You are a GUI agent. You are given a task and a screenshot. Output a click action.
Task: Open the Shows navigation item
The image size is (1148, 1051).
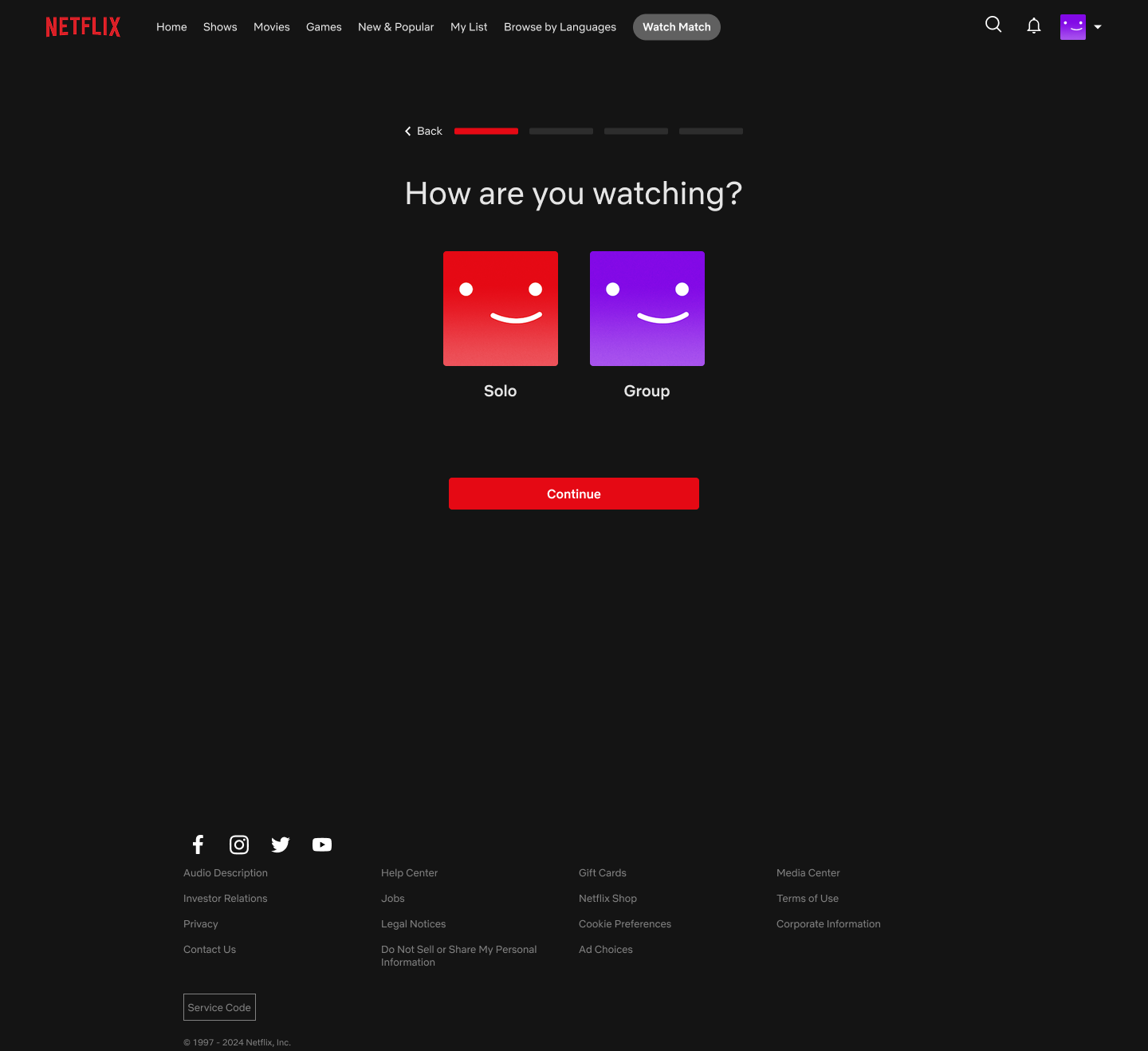tap(220, 27)
